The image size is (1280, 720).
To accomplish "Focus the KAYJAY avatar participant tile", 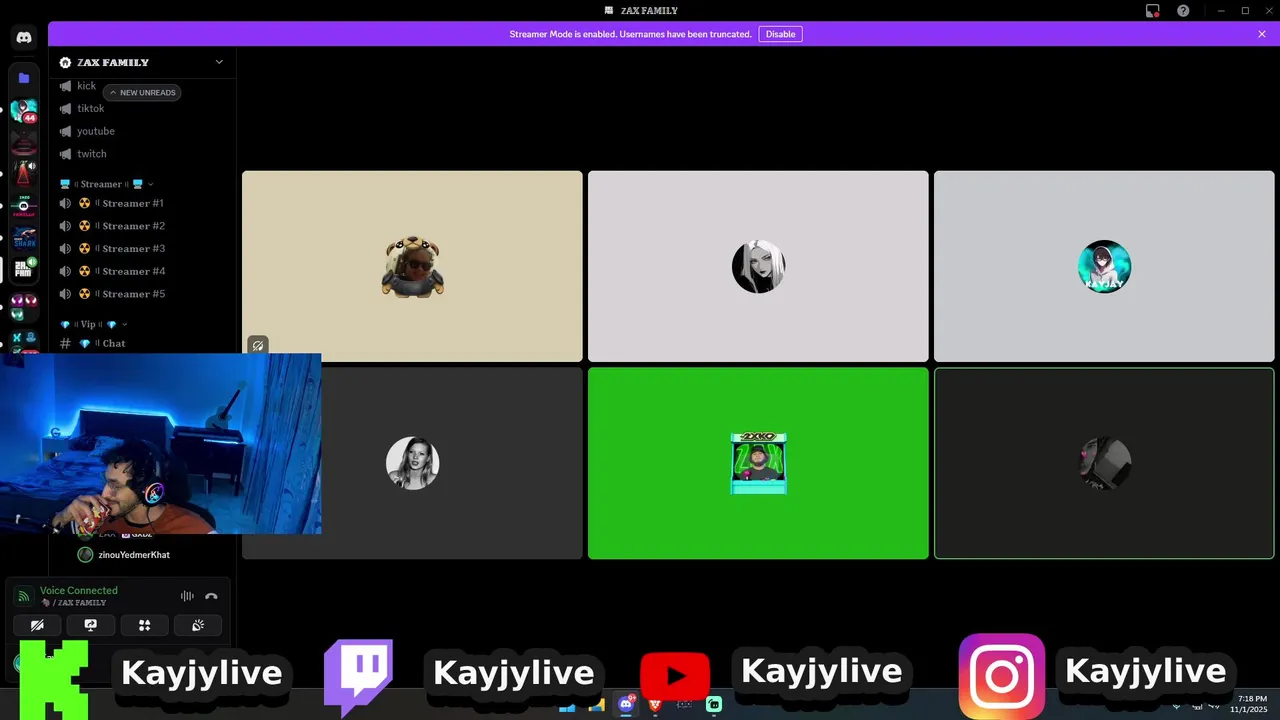I will [x=1104, y=266].
